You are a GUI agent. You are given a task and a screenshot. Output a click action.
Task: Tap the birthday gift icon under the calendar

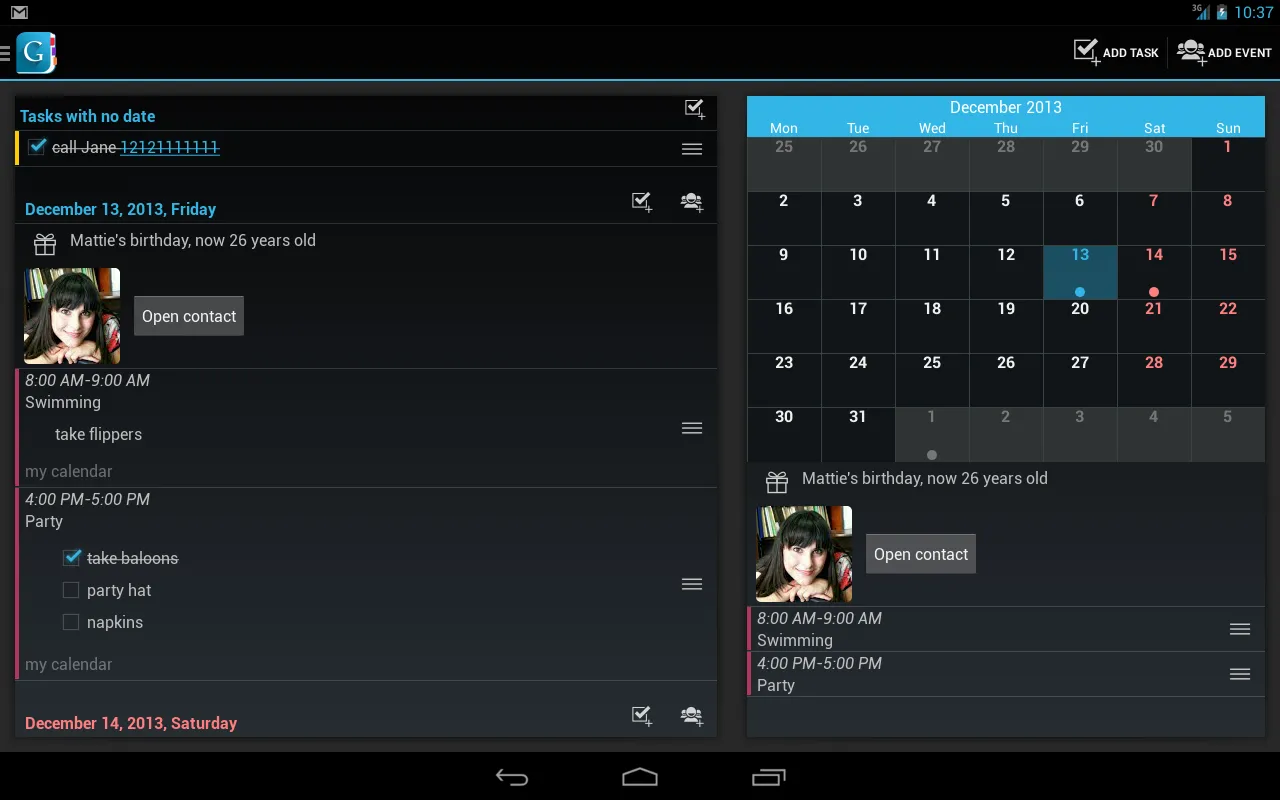pos(777,482)
